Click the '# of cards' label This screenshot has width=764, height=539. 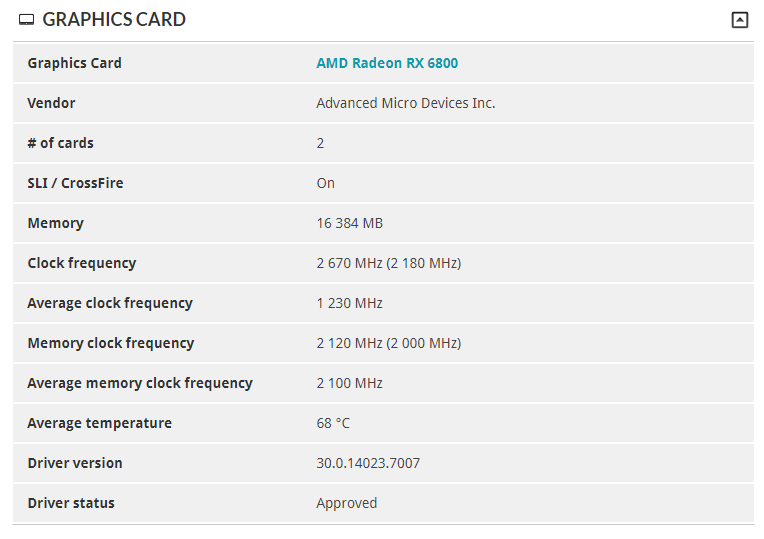[x=60, y=143]
